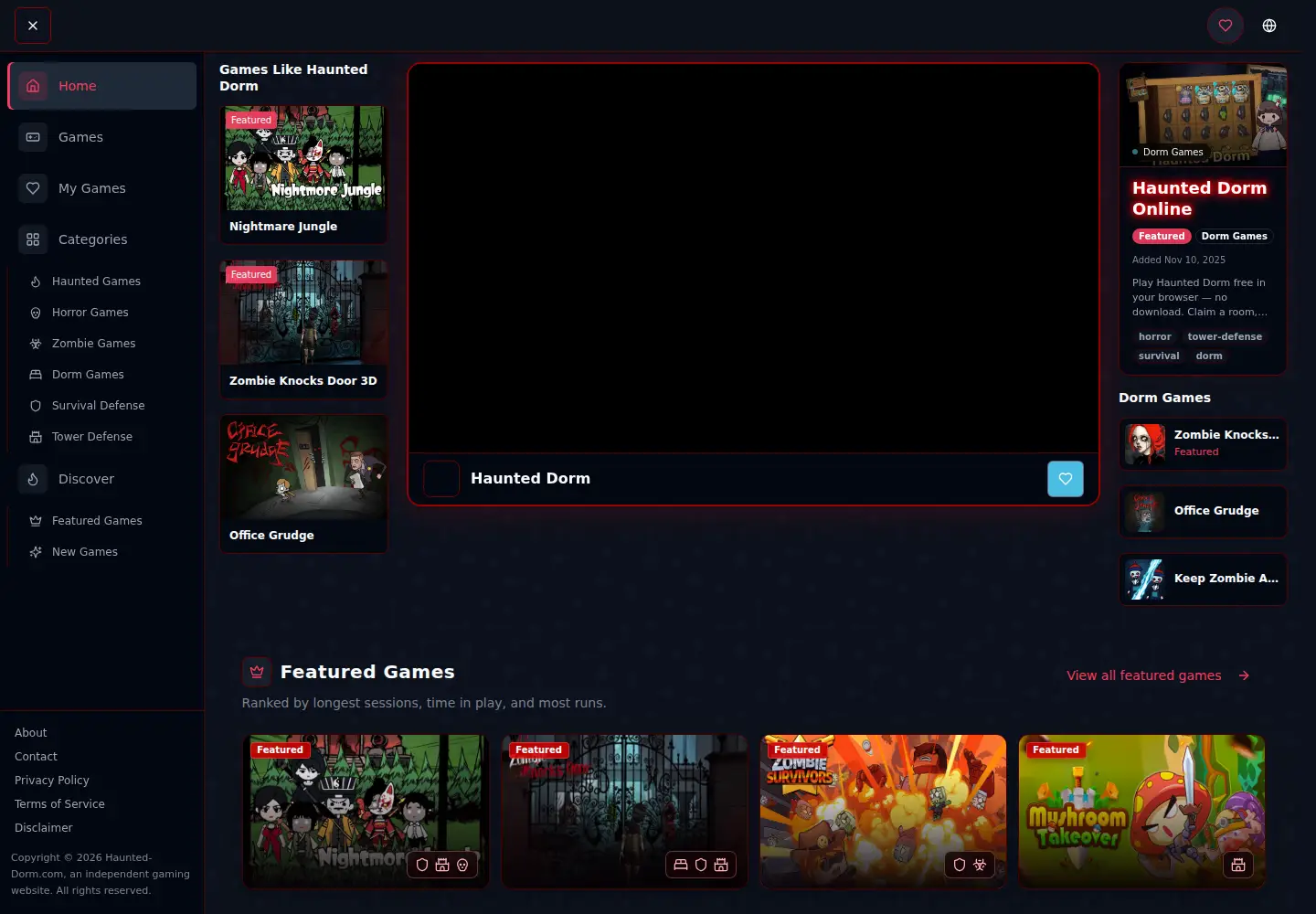Click biohazard icon on Zombie Survivors card
Viewport: 1316px width, 914px height.
[980, 865]
